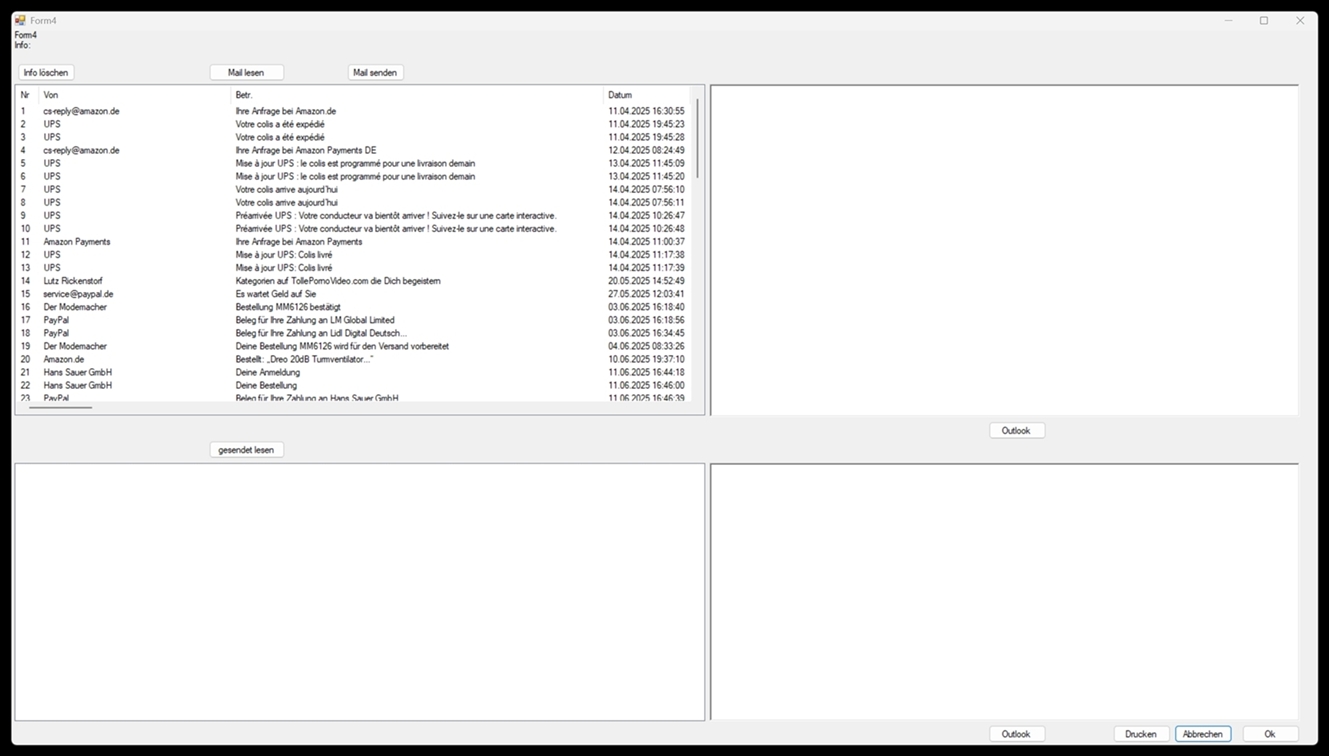Sort the list by the Von column header

click(51, 95)
